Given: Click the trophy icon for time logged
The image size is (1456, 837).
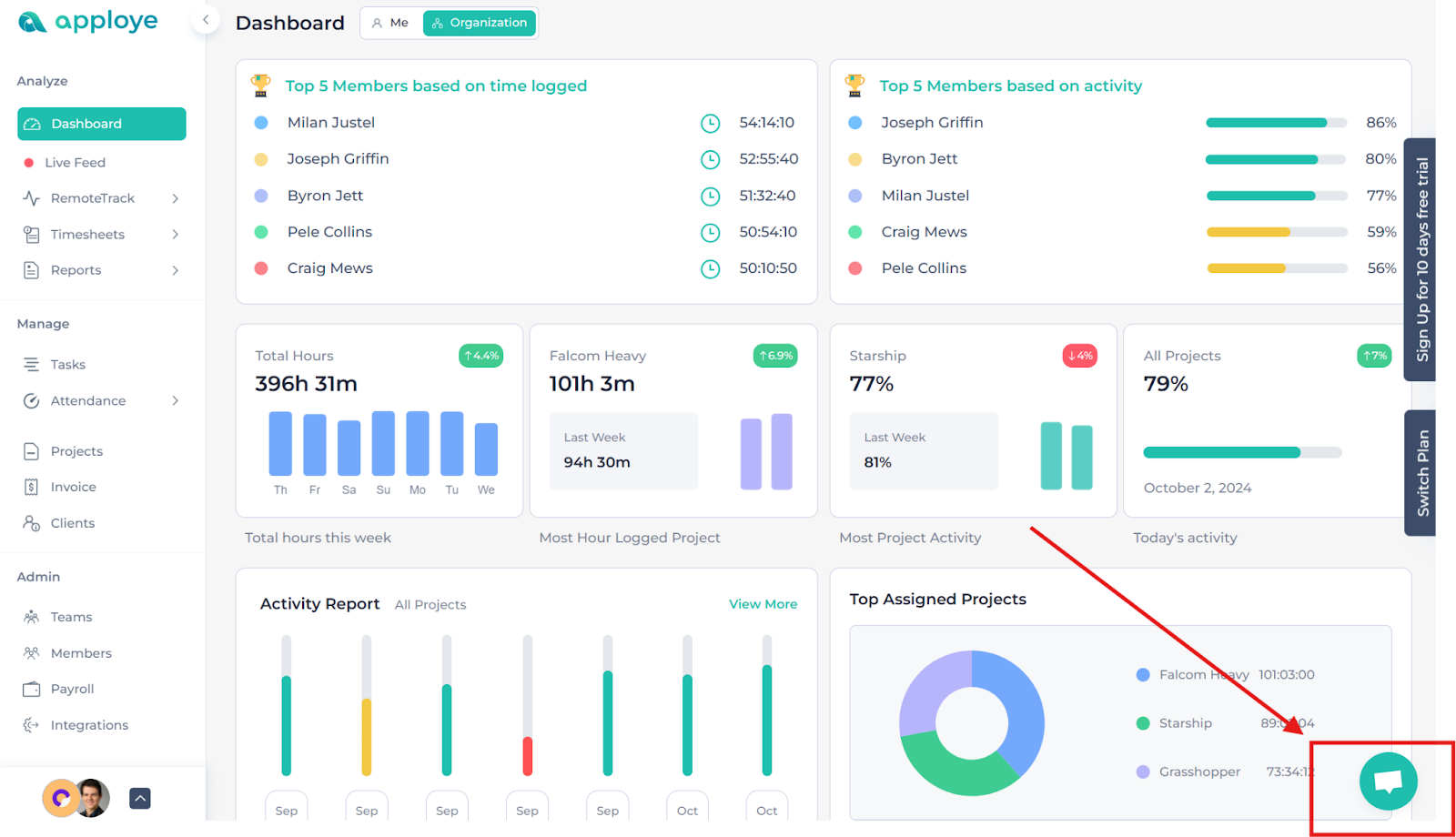Looking at the screenshot, I should (x=261, y=86).
